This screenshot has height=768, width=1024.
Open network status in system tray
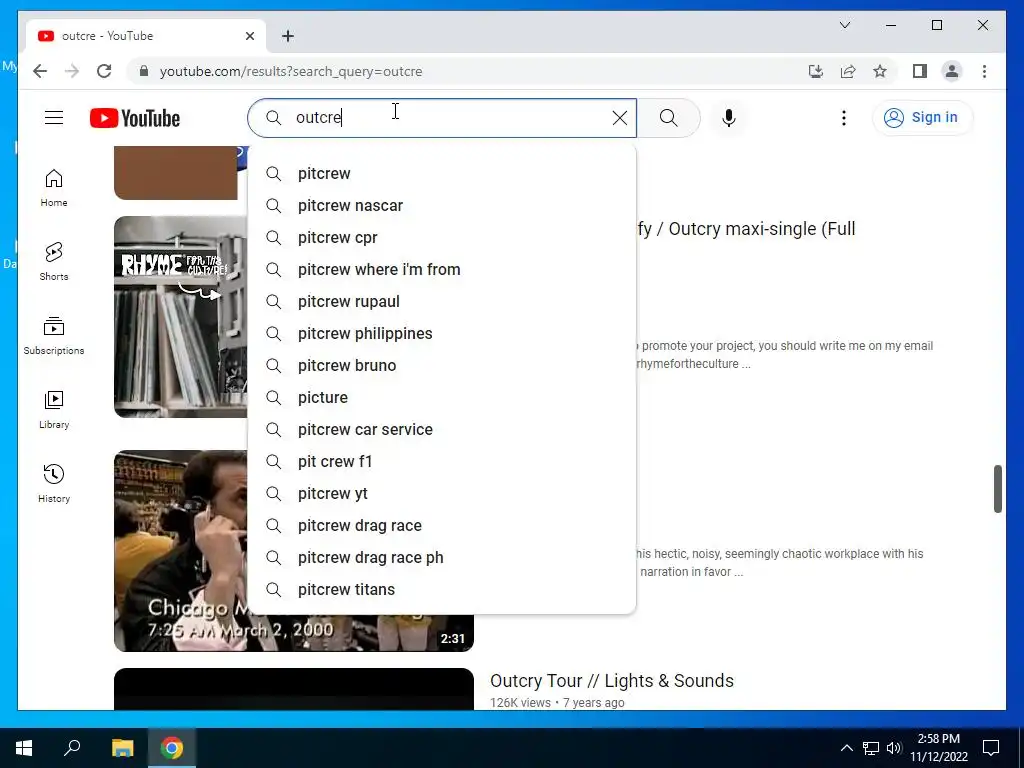(871, 748)
